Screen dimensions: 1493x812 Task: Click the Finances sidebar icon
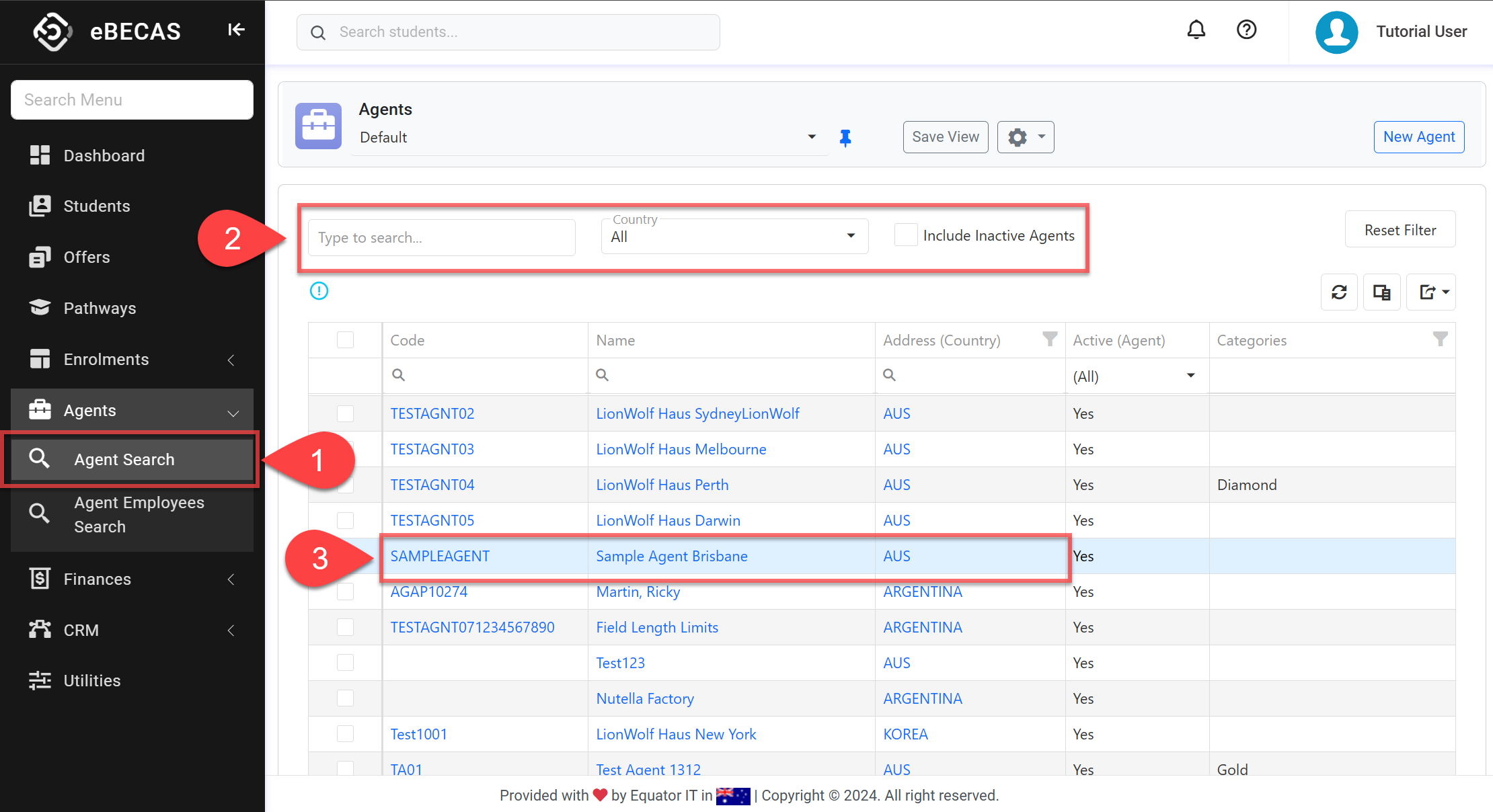[x=40, y=579]
